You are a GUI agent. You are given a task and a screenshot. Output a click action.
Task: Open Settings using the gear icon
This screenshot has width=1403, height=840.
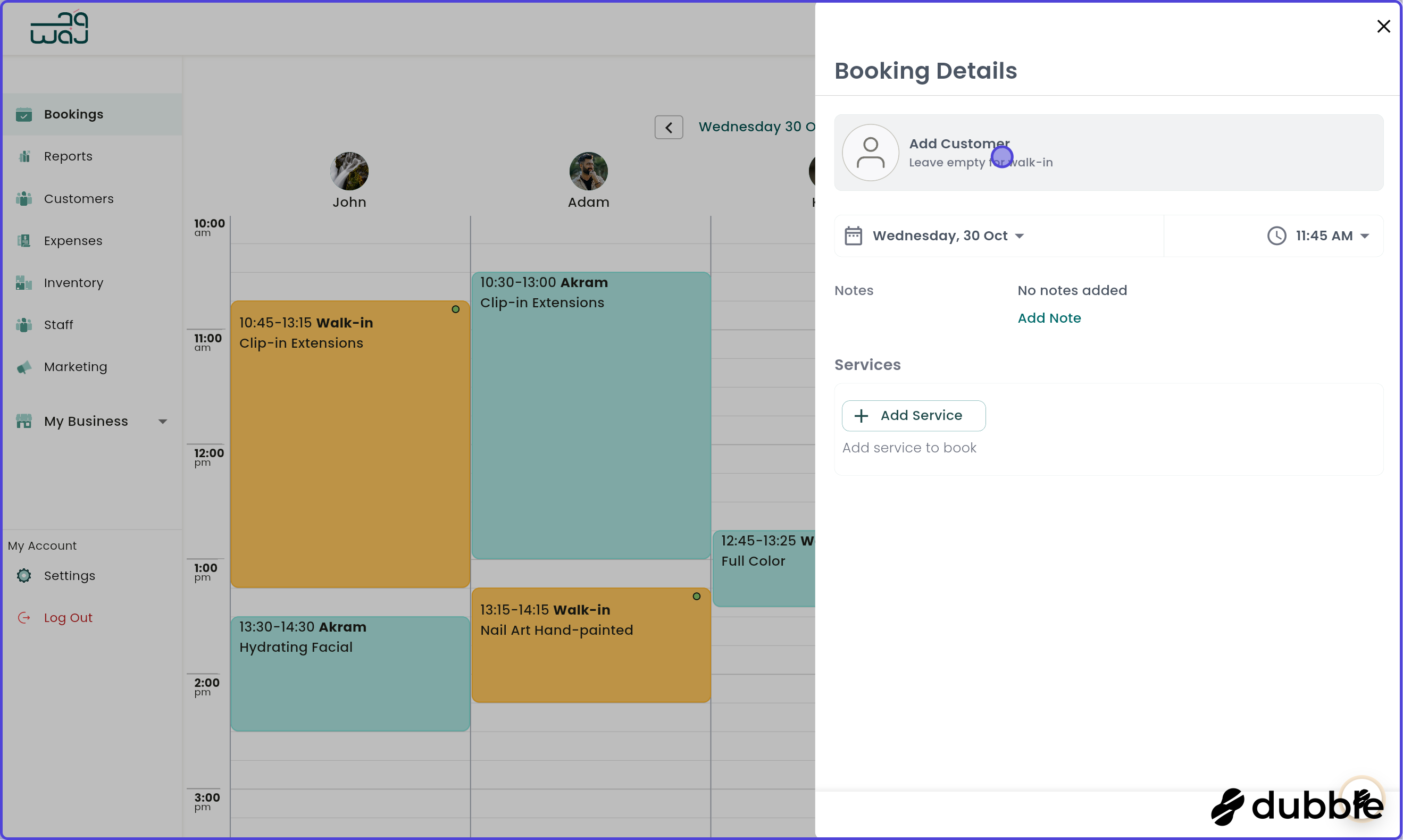[x=24, y=575]
